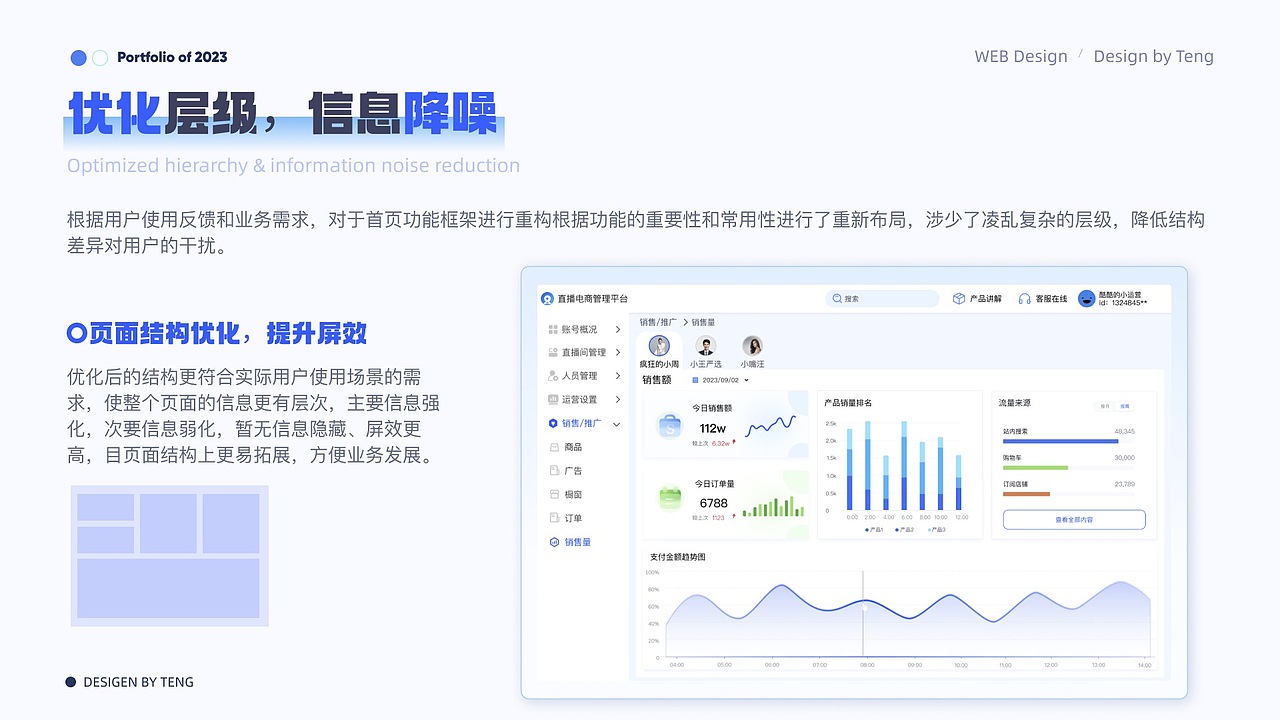The width and height of the screenshot is (1280, 720).
Task: Toggle the 产品3 legend item
Action: click(935, 529)
